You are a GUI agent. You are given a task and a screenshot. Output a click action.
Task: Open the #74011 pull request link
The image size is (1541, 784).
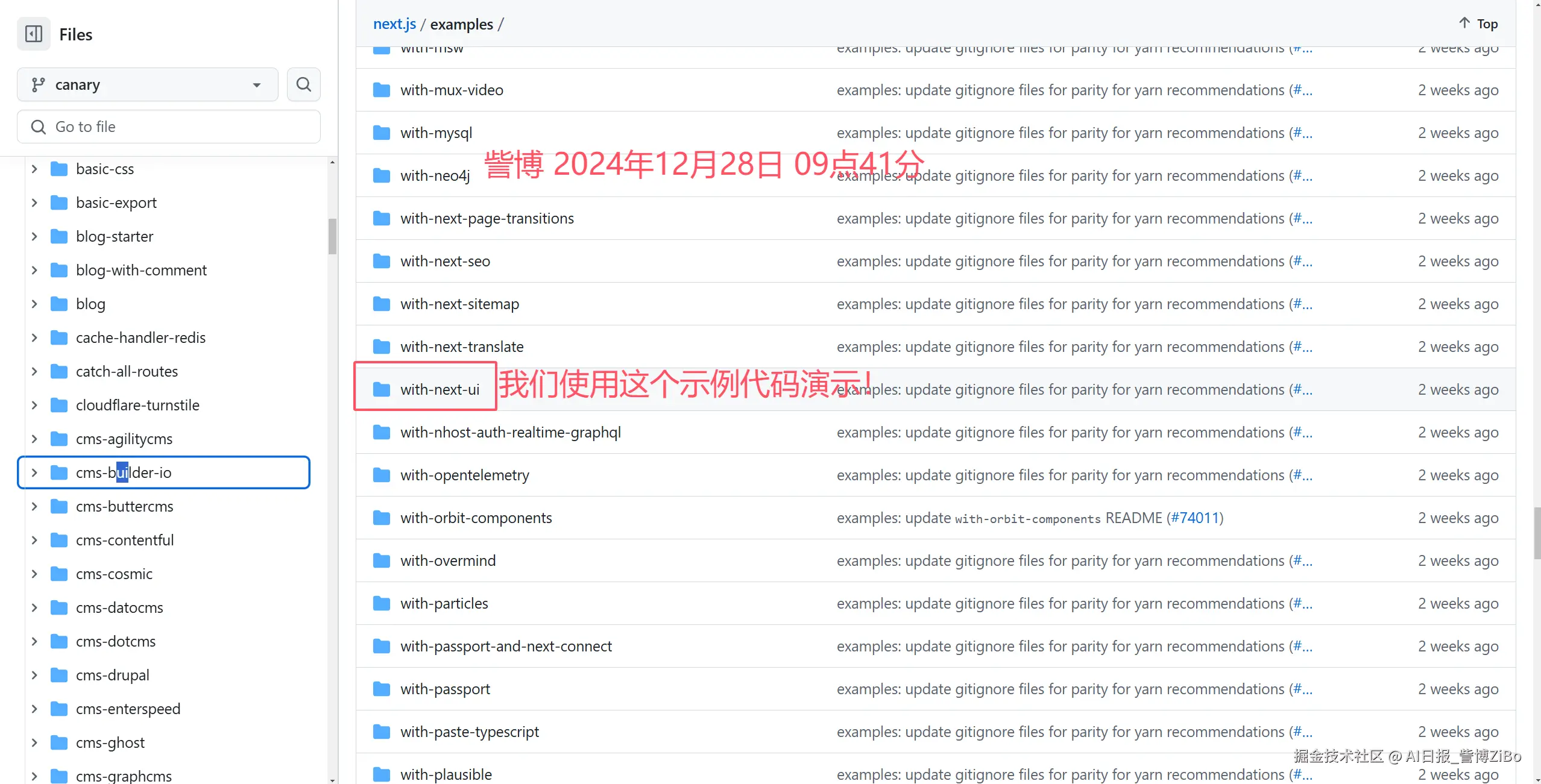click(x=1195, y=518)
